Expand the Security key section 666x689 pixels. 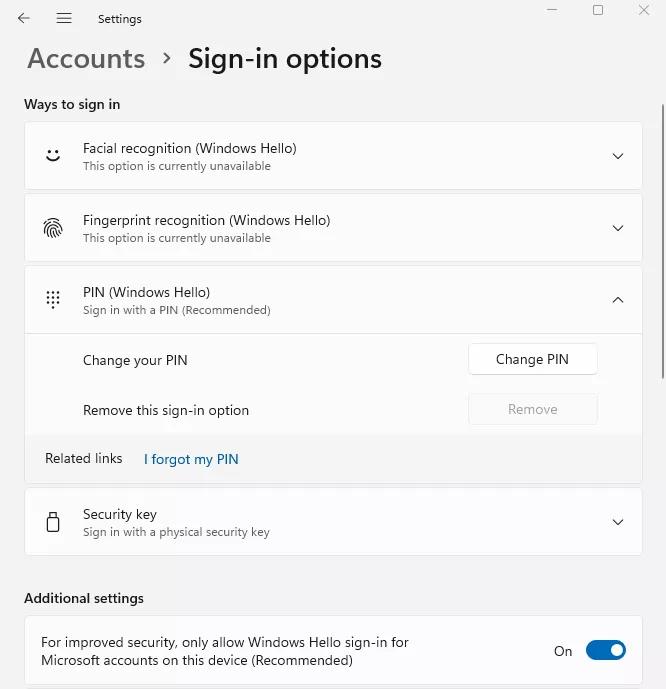click(x=618, y=522)
